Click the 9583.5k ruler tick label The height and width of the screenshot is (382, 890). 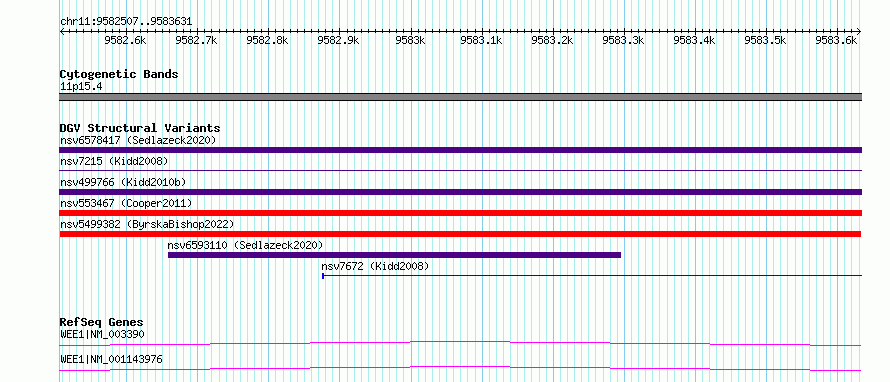click(766, 40)
